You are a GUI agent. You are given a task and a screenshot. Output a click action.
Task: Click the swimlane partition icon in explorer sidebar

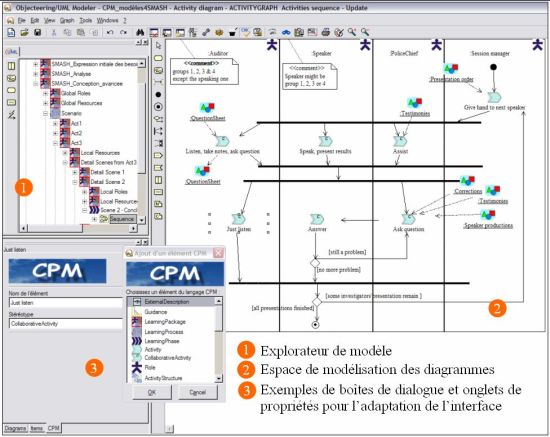[x=12, y=66]
